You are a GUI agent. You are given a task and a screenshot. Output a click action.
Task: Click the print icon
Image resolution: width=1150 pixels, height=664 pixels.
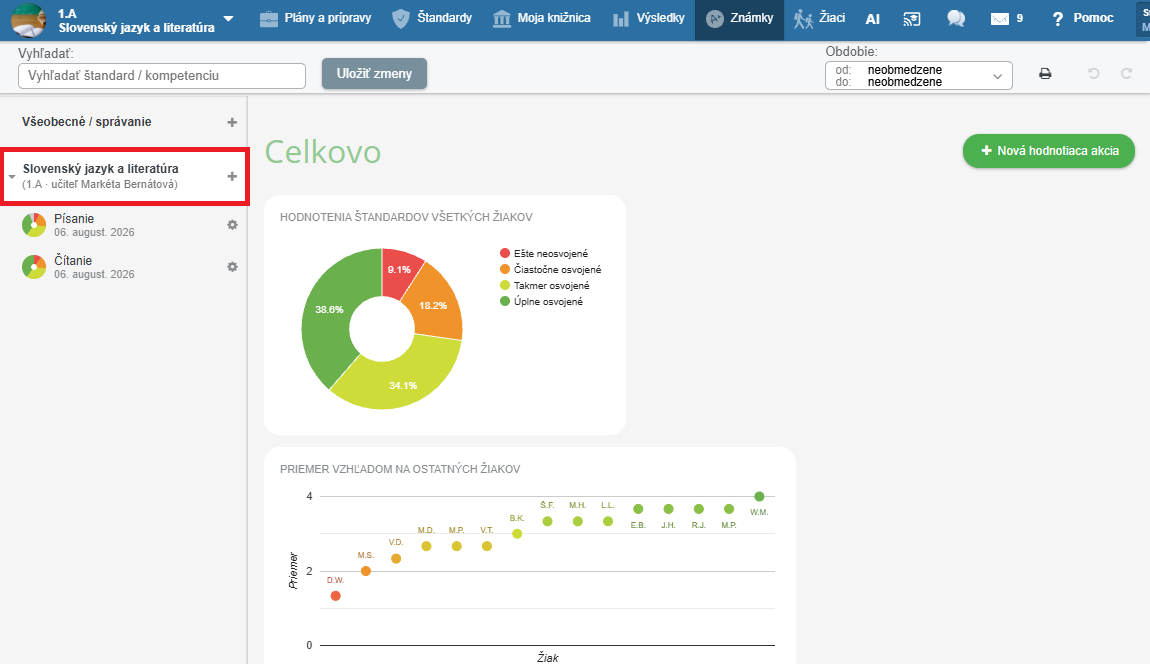1045,73
